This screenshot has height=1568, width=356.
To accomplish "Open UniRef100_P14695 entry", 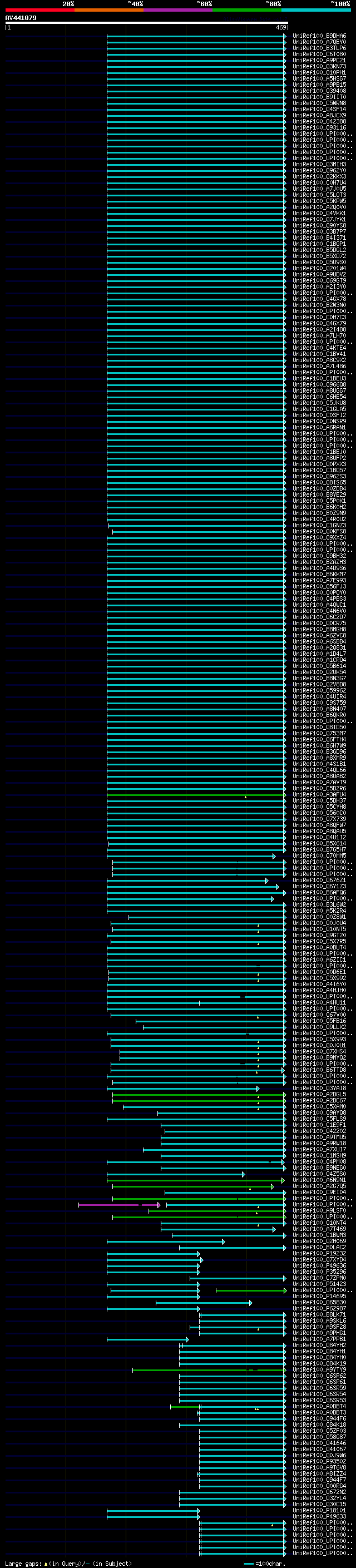I will click(319, 1296).
